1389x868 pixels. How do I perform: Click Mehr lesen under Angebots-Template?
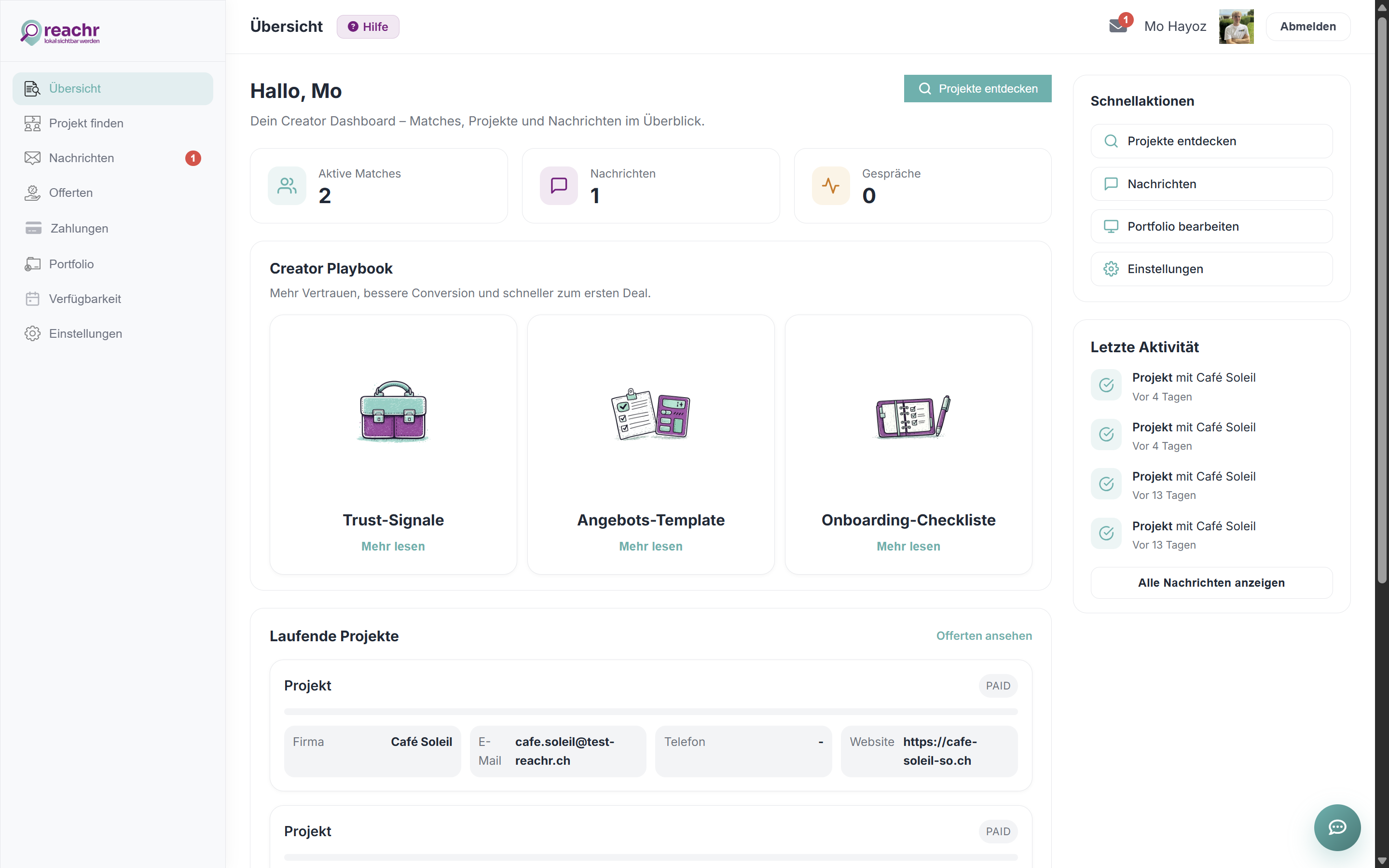coord(650,546)
